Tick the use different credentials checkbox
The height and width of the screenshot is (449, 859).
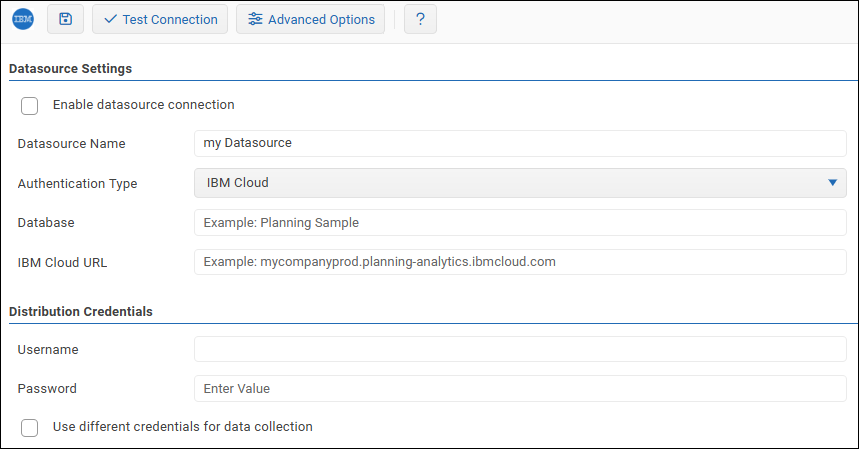[30, 427]
